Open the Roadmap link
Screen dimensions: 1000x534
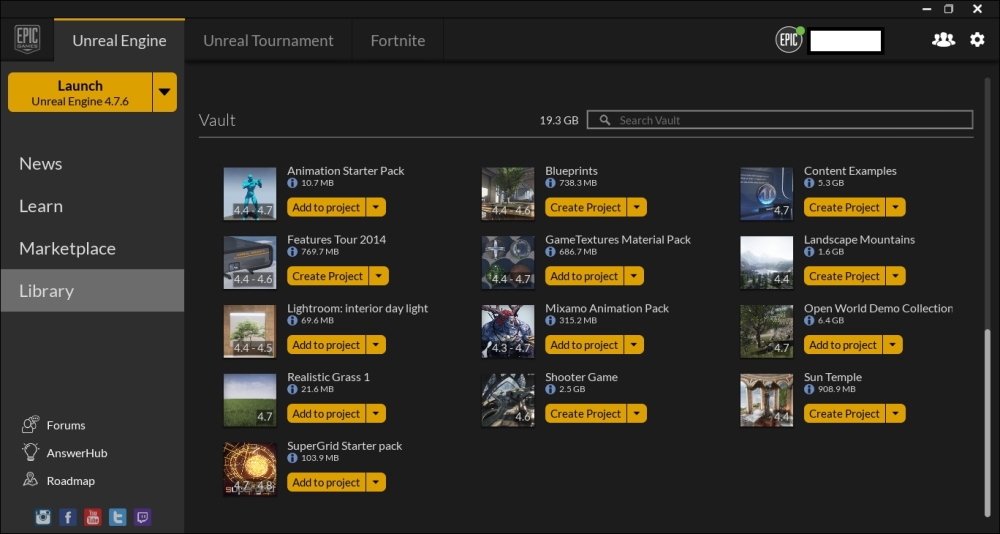[x=70, y=480]
